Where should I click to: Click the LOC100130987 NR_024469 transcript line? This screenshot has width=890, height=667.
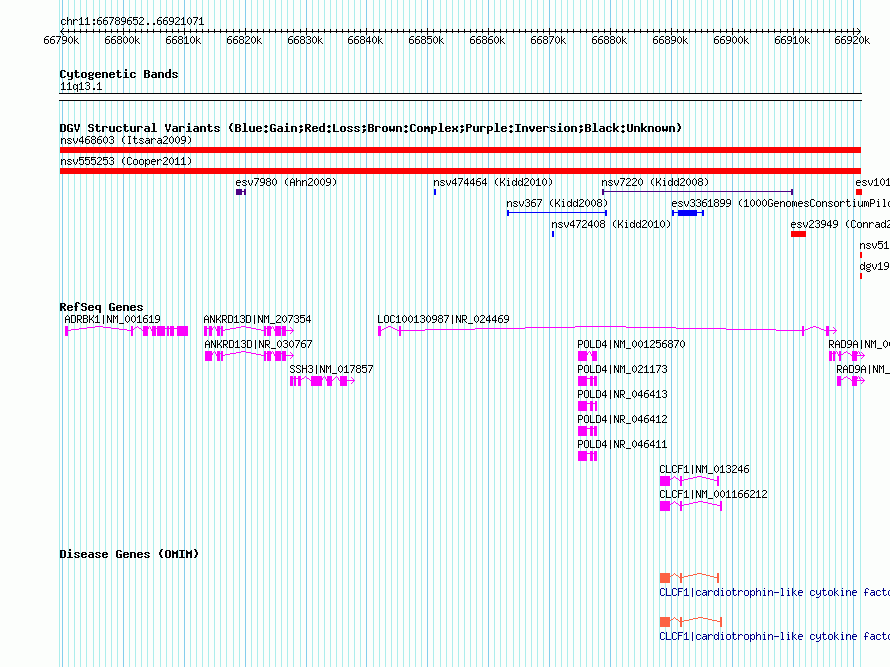pyautogui.click(x=607, y=330)
